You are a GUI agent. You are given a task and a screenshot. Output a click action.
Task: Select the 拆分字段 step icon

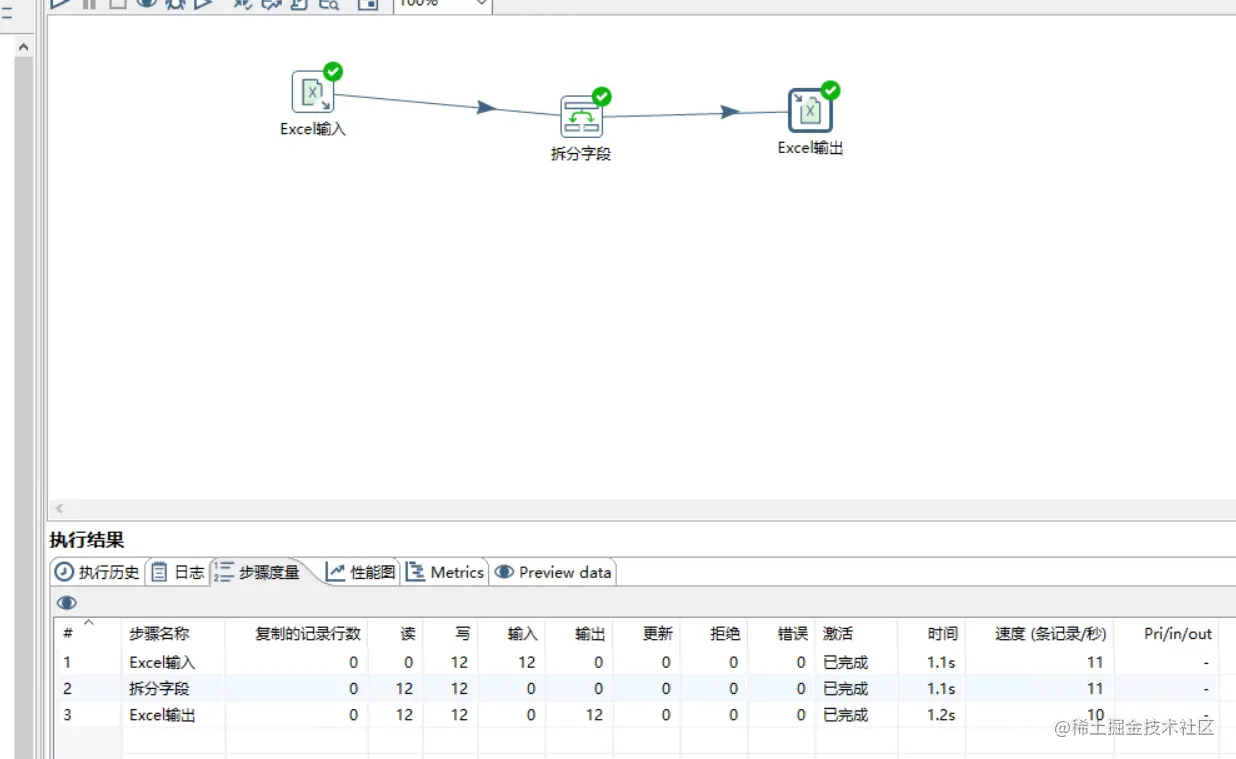point(581,116)
